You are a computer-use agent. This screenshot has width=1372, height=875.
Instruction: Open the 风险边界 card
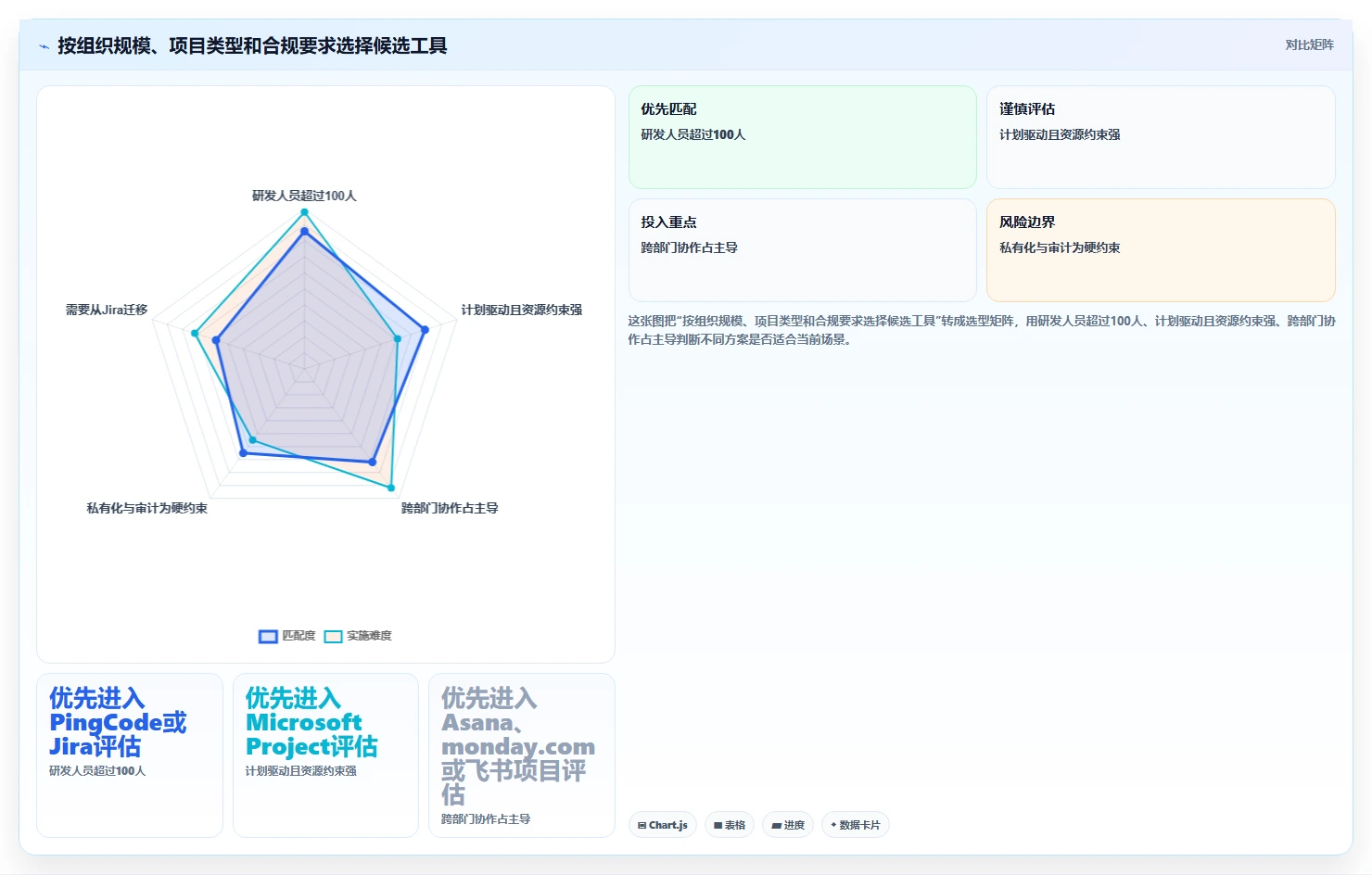tap(1161, 250)
